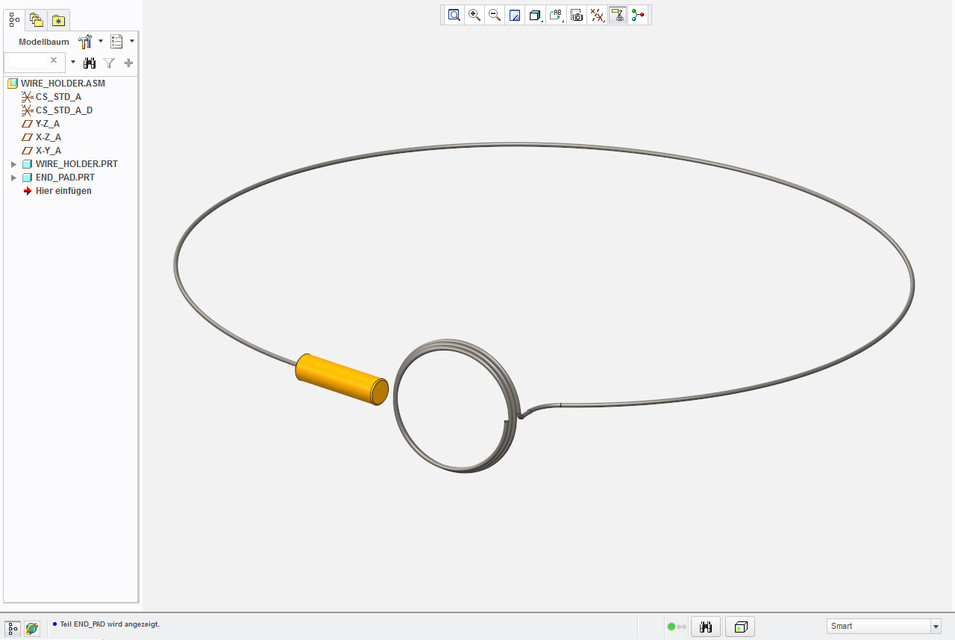Image resolution: width=955 pixels, height=640 pixels.
Task: Toggle the Annotation Display button
Action: coord(617,15)
